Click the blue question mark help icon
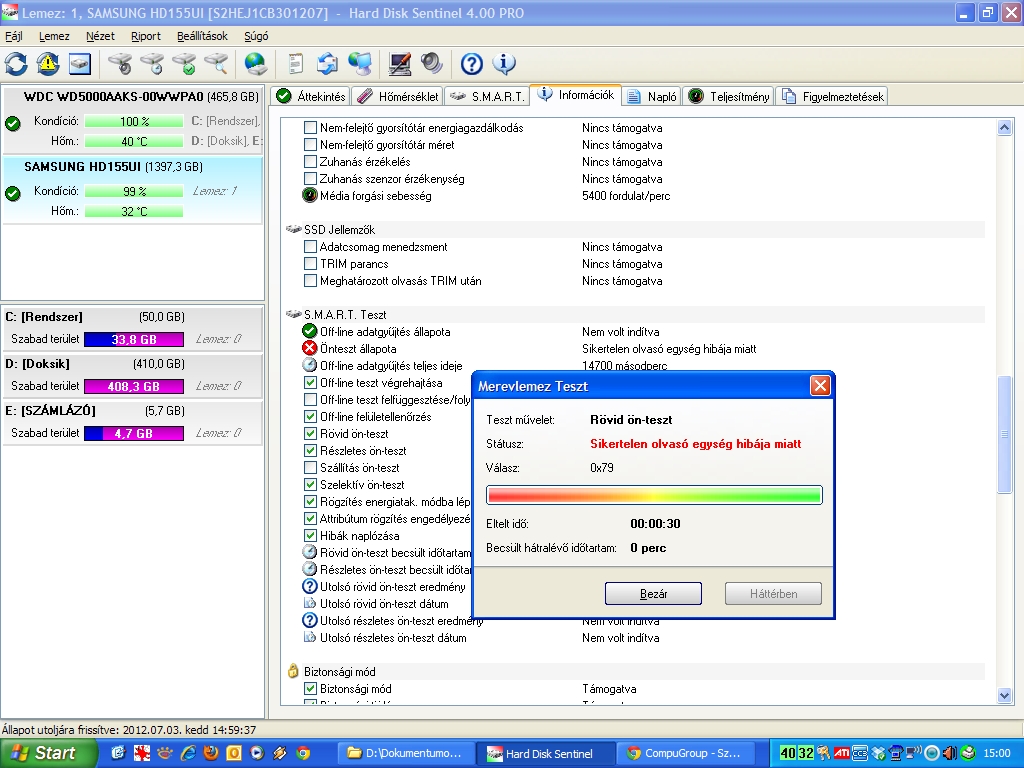Viewport: 1024px width, 768px height. coord(472,63)
